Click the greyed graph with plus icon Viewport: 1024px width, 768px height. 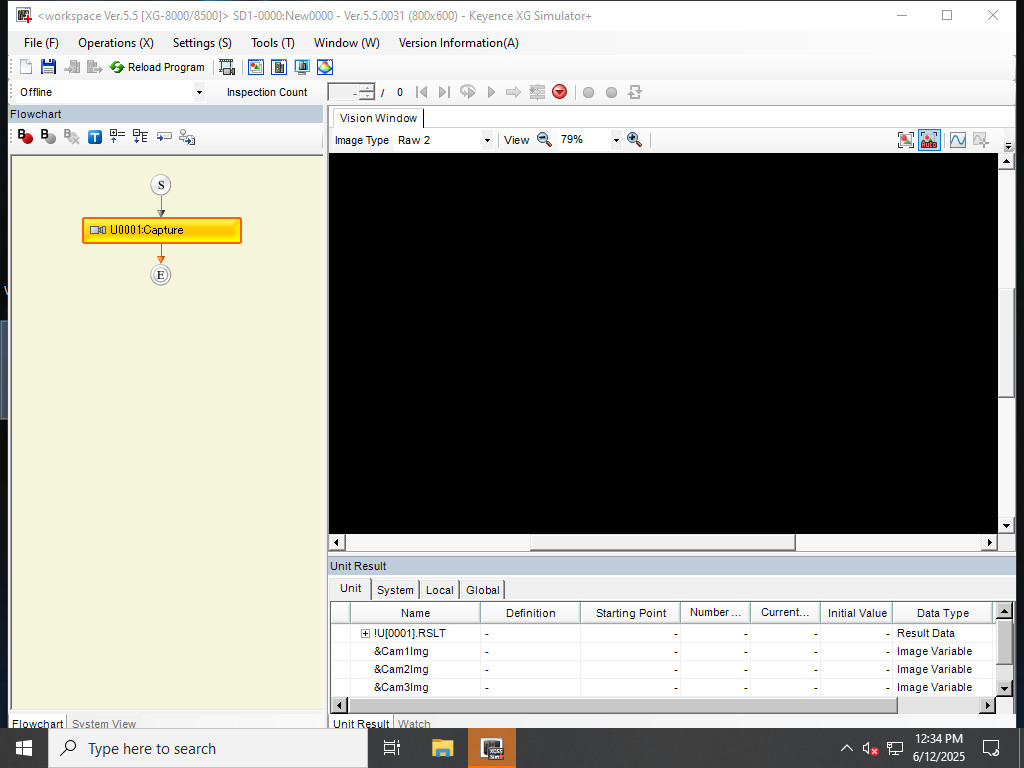point(981,140)
